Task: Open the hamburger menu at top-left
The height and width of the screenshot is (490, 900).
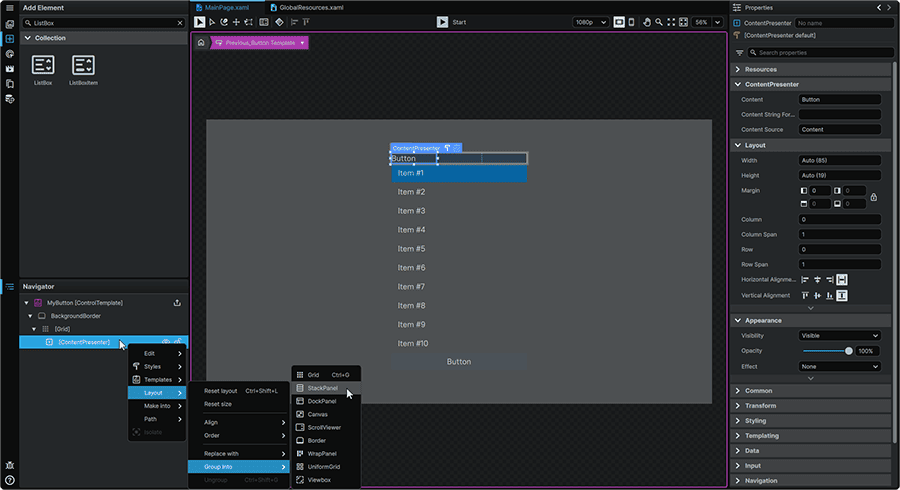Action: tap(10, 7)
